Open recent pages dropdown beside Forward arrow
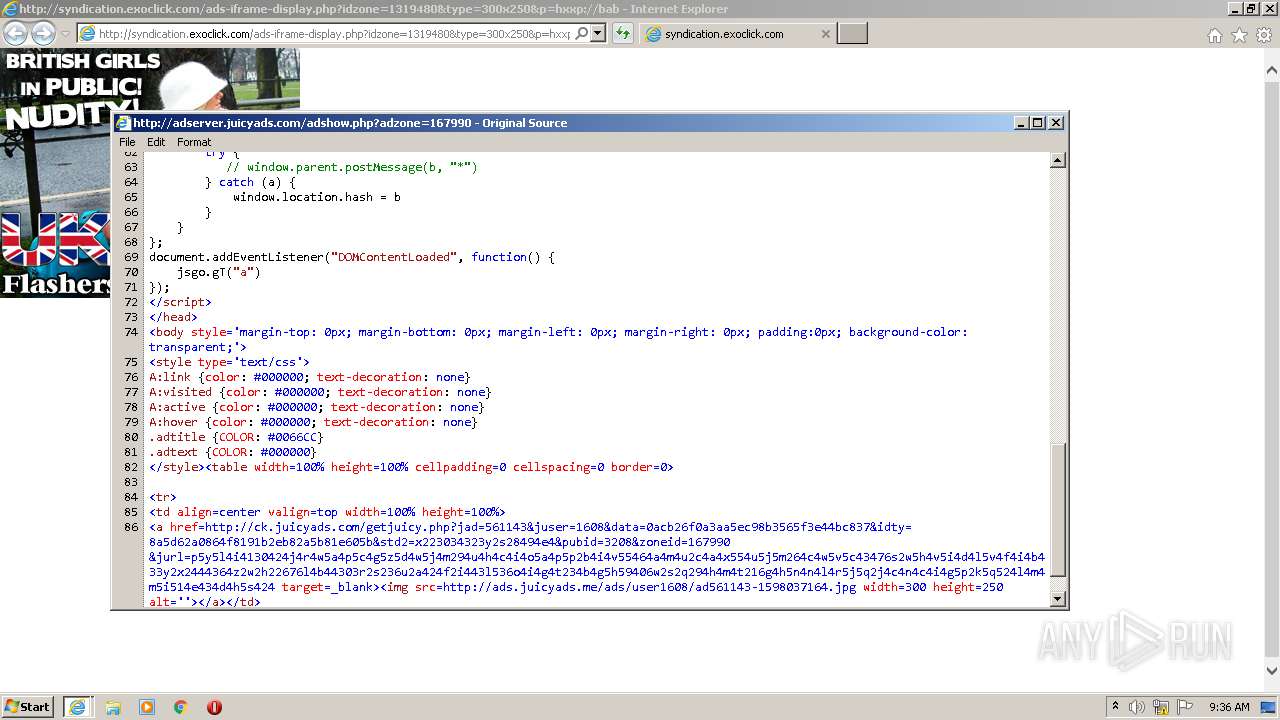Screen dimensions: 1280x720 pyautogui.click(x=65, y=34)
